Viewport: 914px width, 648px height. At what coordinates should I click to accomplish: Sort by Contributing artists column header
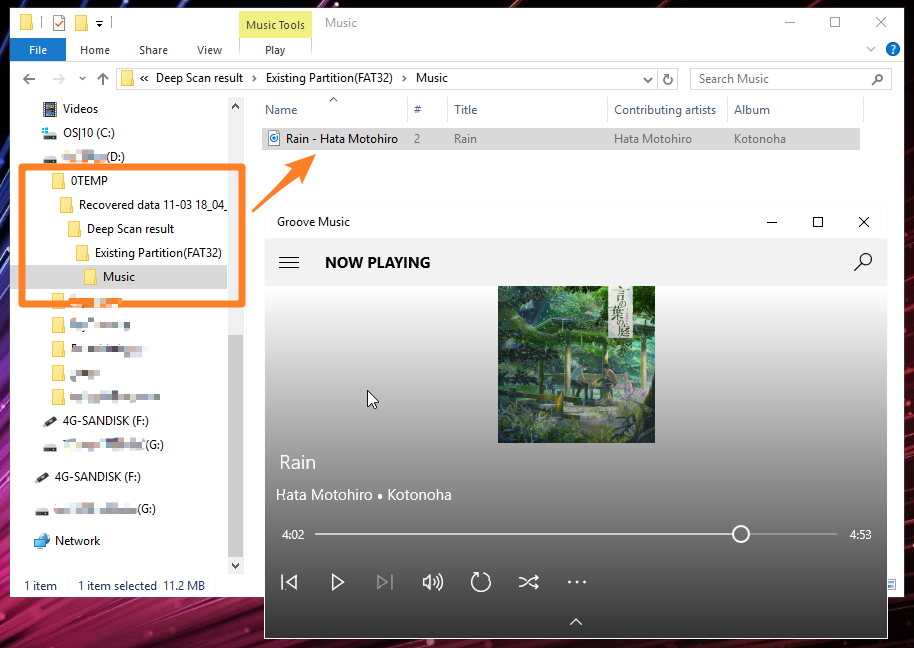[x=665, y=110]
